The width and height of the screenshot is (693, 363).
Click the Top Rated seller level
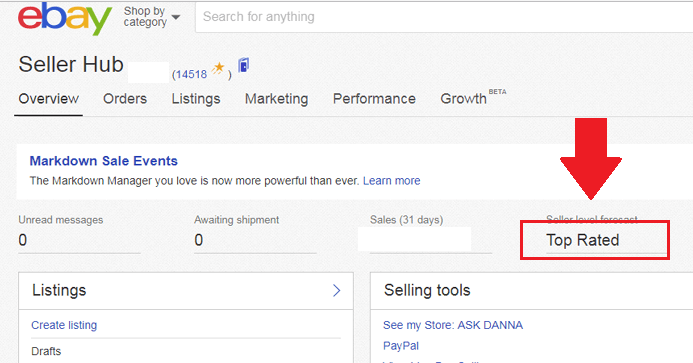583,240
